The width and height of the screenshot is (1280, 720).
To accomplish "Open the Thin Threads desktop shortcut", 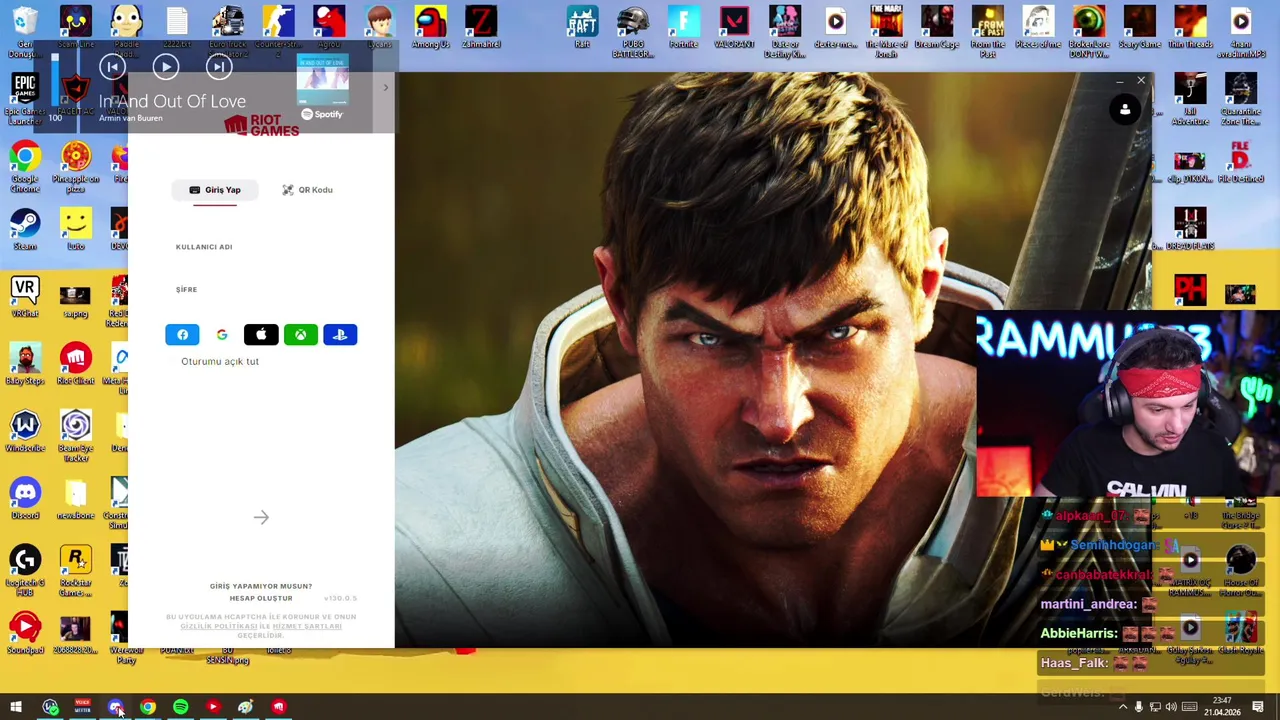I will pyautogui.click(x=1190, y=27).
